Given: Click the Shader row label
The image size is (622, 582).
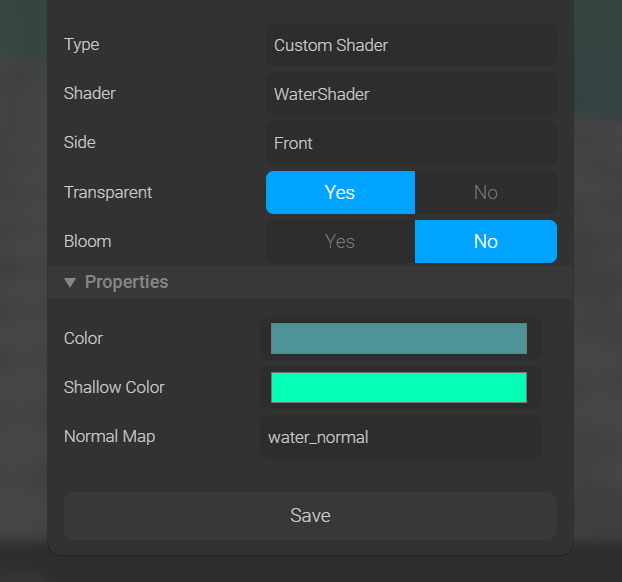Looking at the screenshot, I should [89, 94].
